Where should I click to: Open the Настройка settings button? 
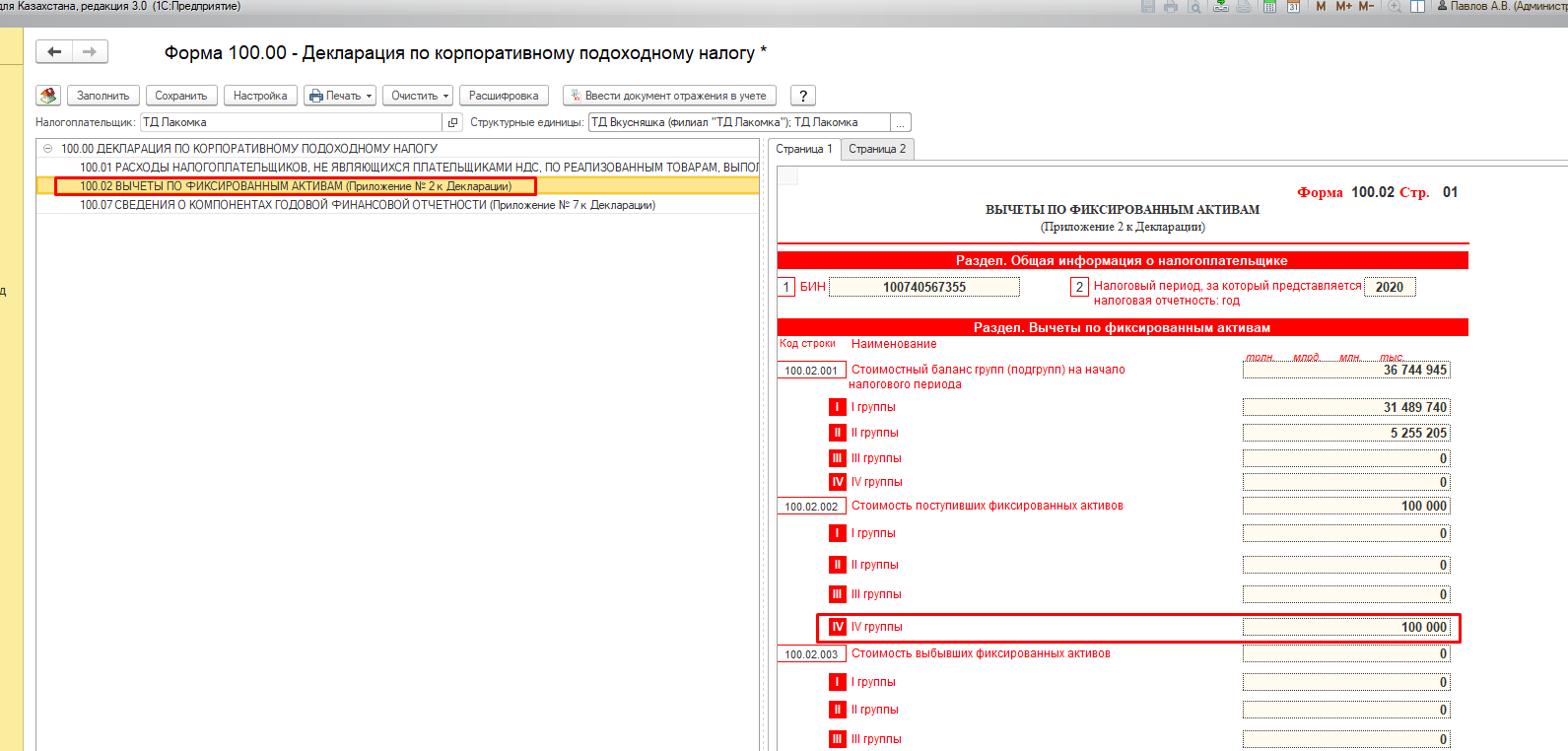[x=260, y=96]
